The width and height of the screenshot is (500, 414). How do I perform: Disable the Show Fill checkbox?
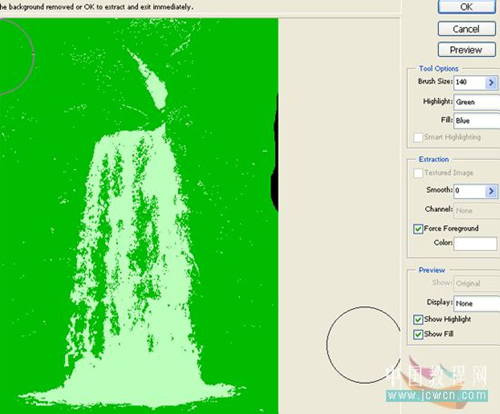coord(418,334)
